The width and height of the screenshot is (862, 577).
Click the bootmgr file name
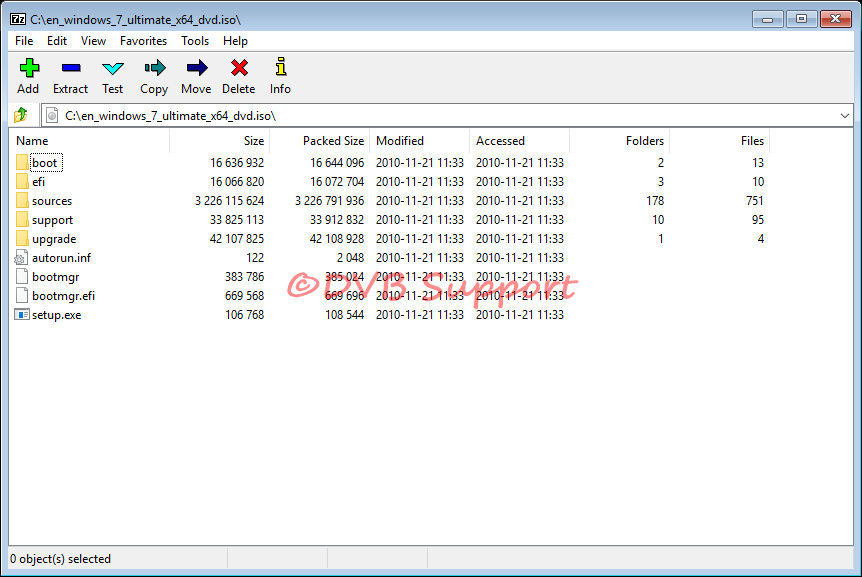click(x=56, y=277)
